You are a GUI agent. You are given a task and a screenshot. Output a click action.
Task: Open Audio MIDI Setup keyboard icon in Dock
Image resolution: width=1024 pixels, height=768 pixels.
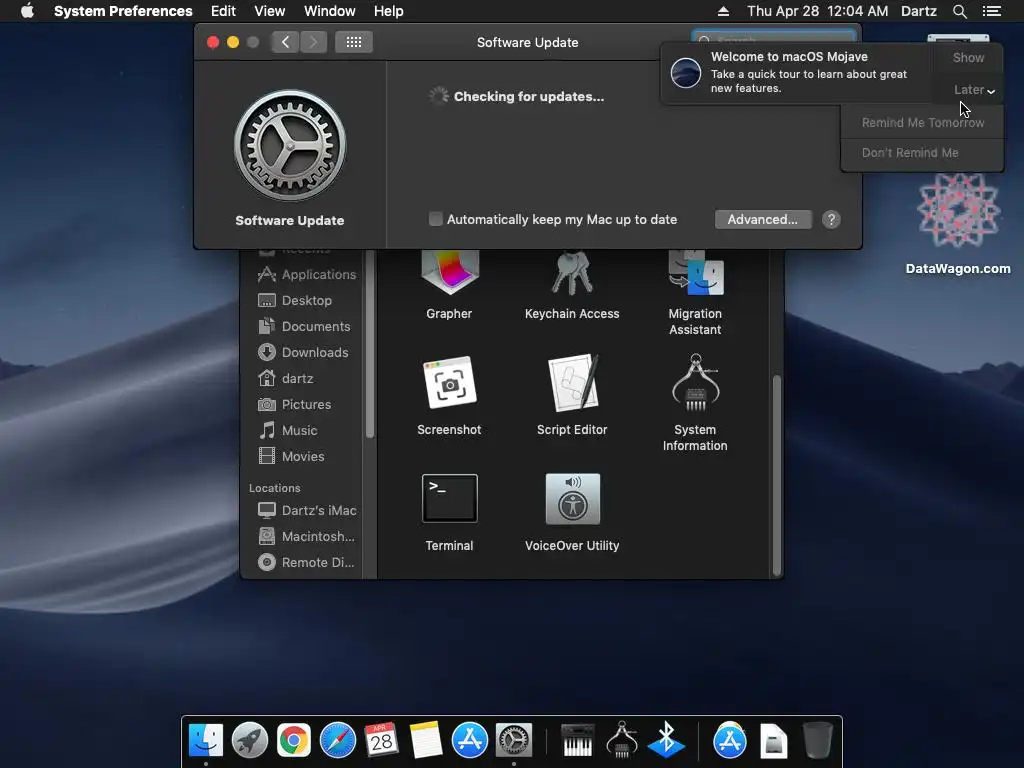click(578, 741)
